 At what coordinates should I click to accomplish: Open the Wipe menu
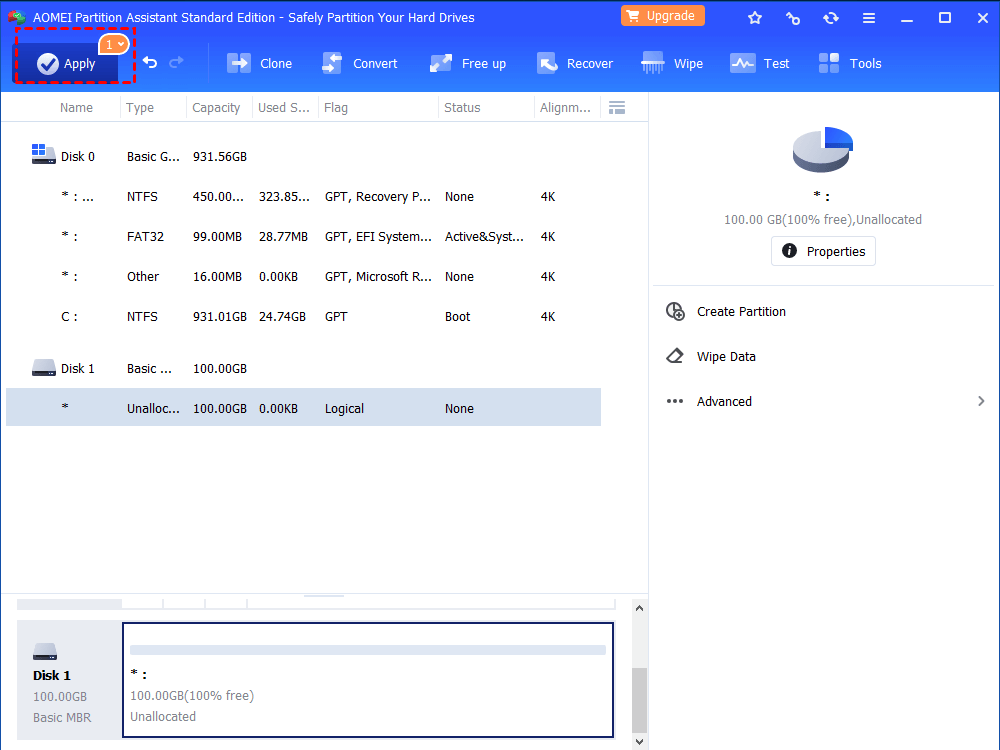point(672,63)
